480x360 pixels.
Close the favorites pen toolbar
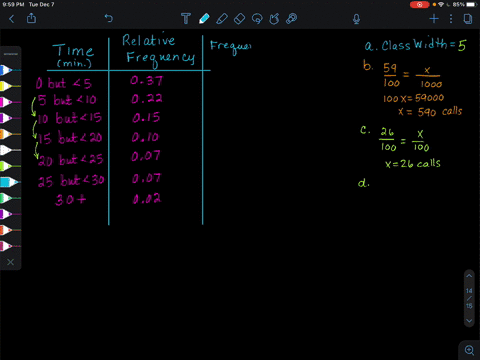point(10,262)
